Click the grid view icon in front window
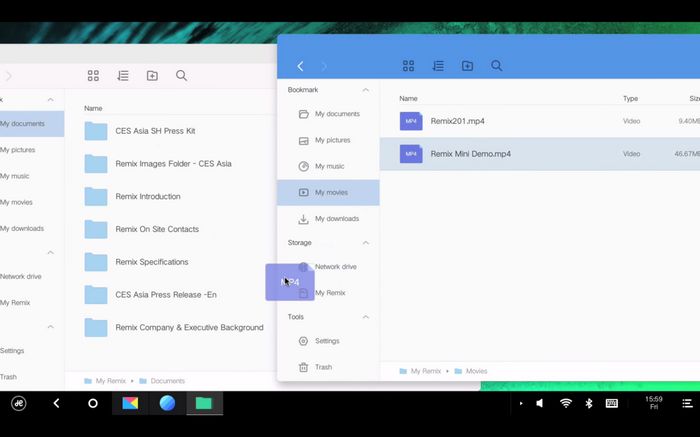 coord(408,66)
